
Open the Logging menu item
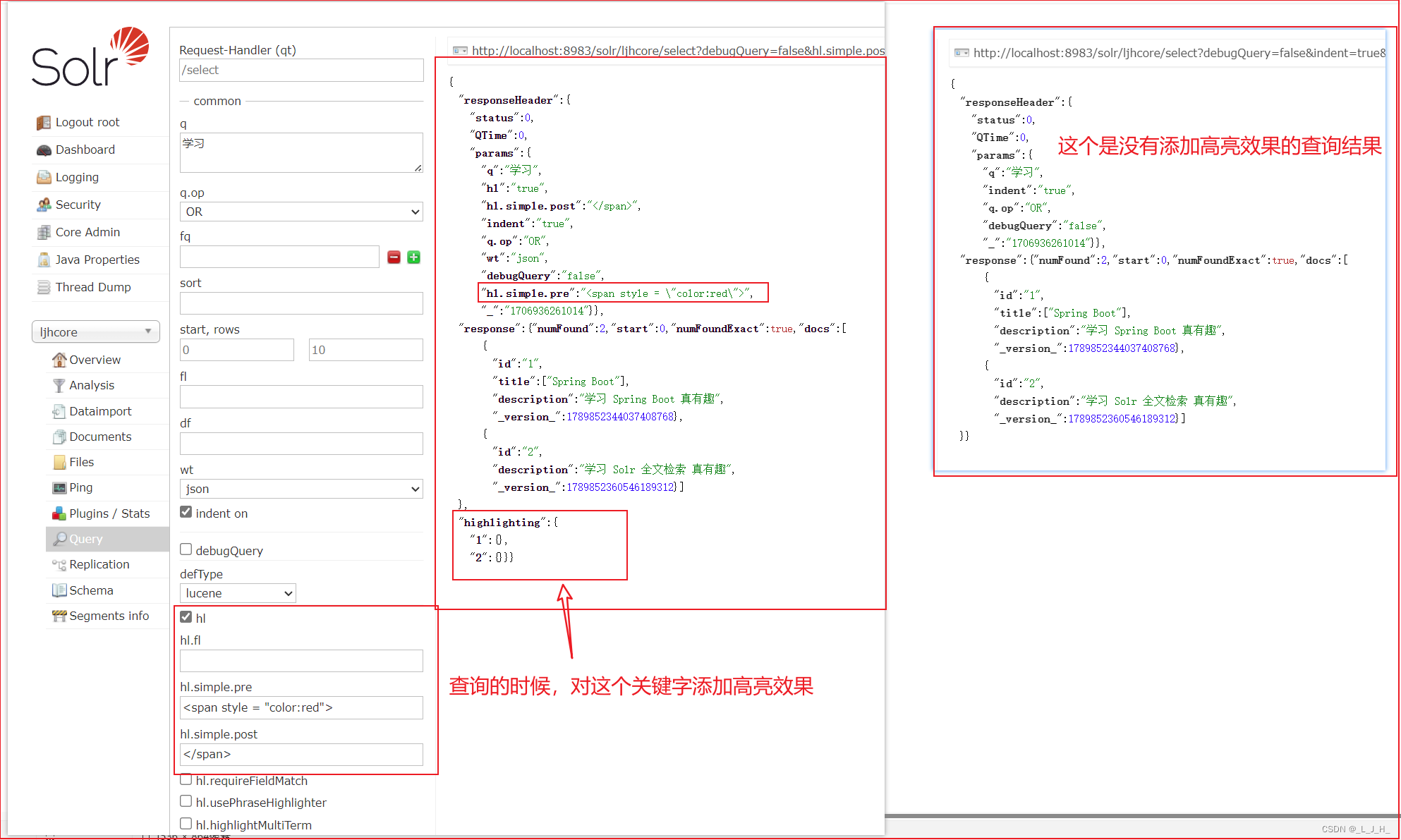(77, 178)
